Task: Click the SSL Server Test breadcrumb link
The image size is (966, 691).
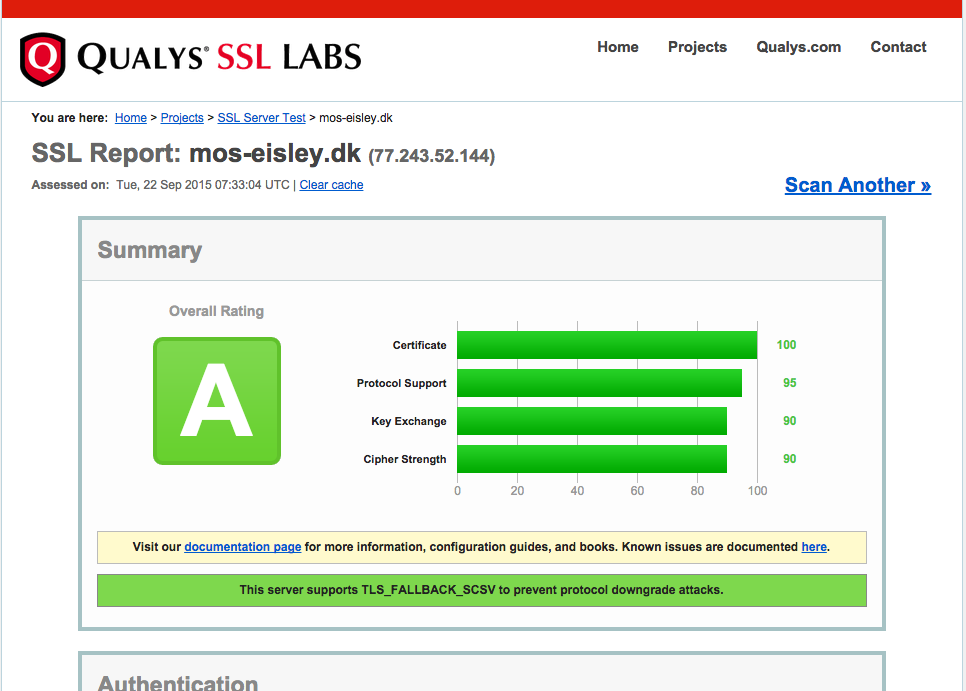Action: [261, 118]
